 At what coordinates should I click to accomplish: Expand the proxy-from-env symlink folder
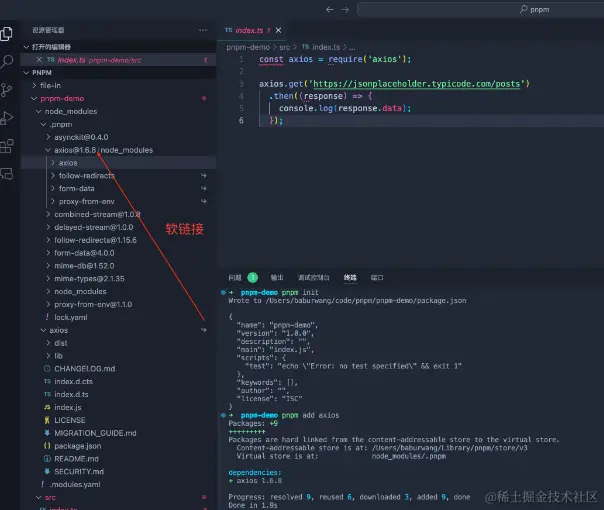point(118,201)
